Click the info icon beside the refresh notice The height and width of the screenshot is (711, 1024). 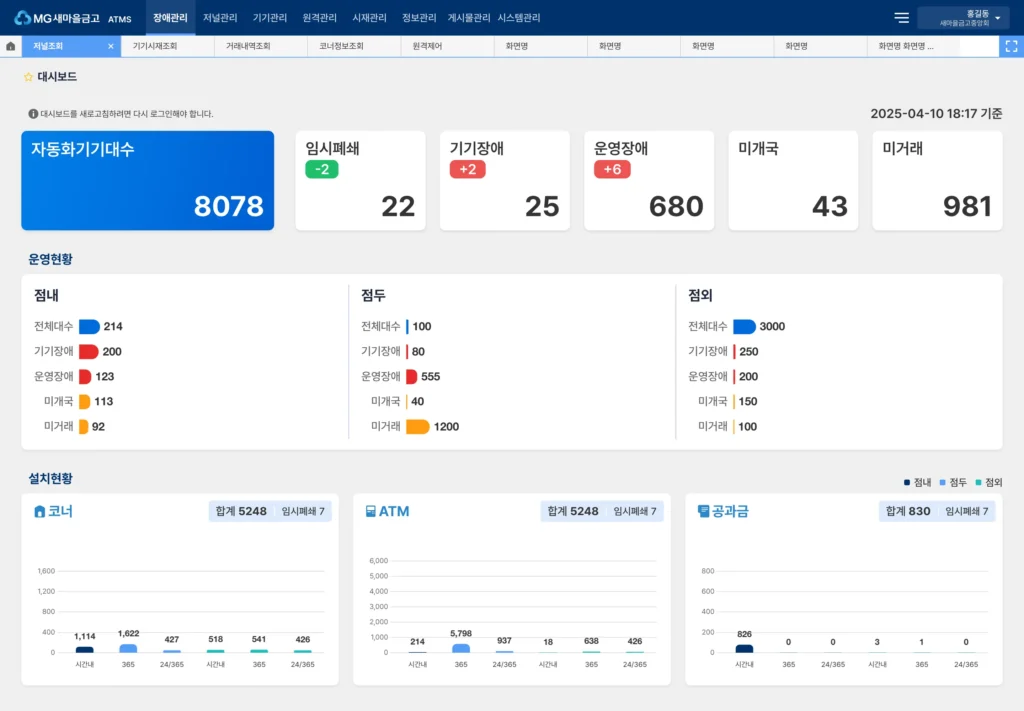tap(33, 114)
